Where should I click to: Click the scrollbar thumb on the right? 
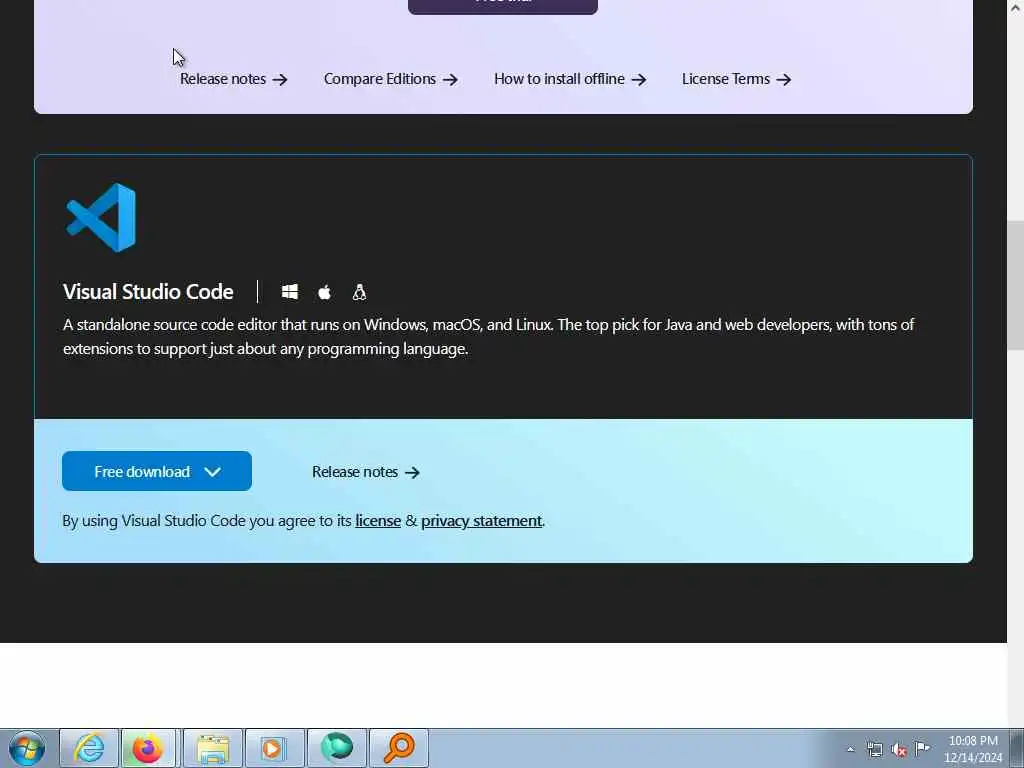(1016, 286)
